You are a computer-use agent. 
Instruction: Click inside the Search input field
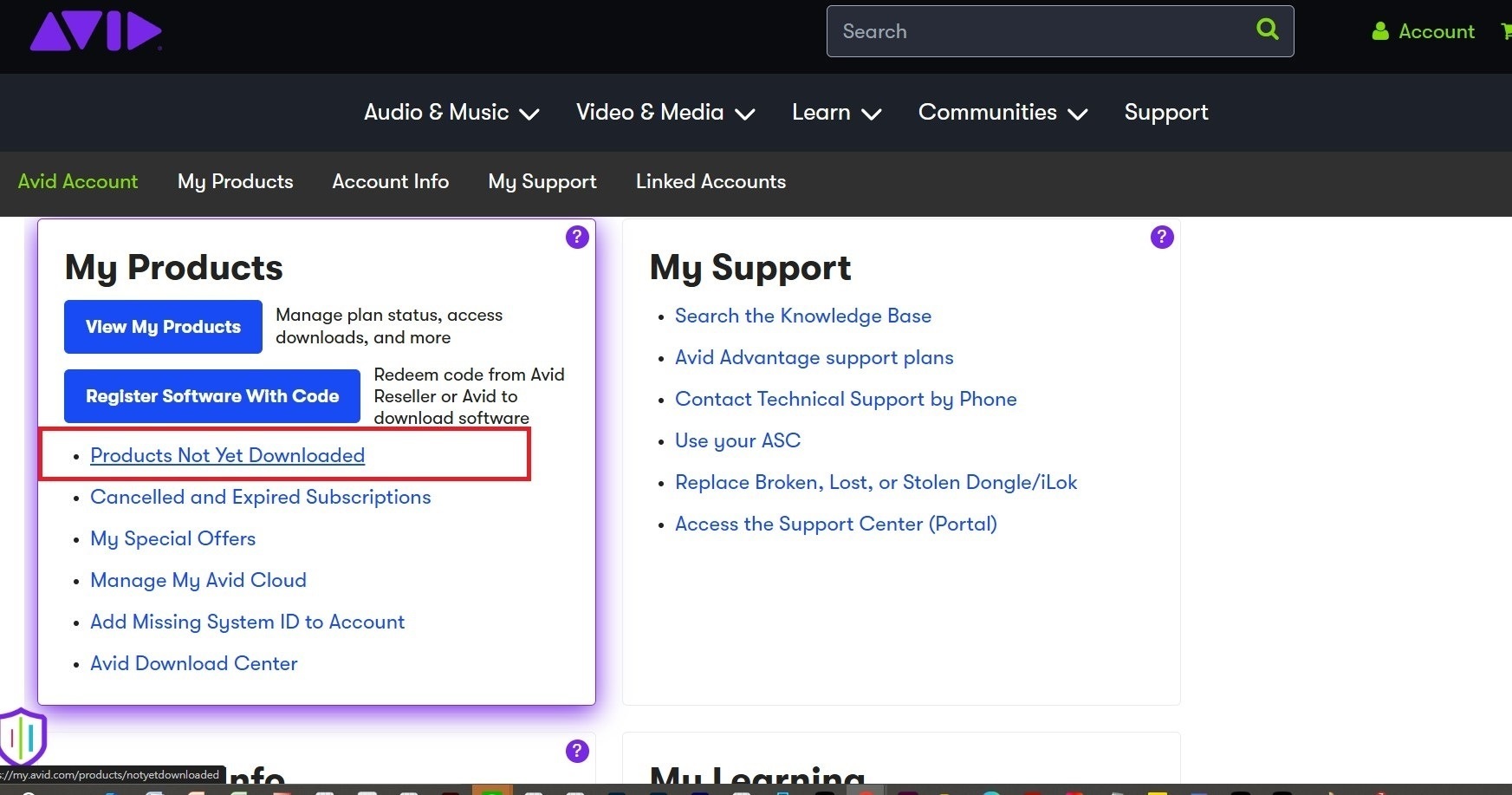pyautogui.click(x=1040, y=31)
